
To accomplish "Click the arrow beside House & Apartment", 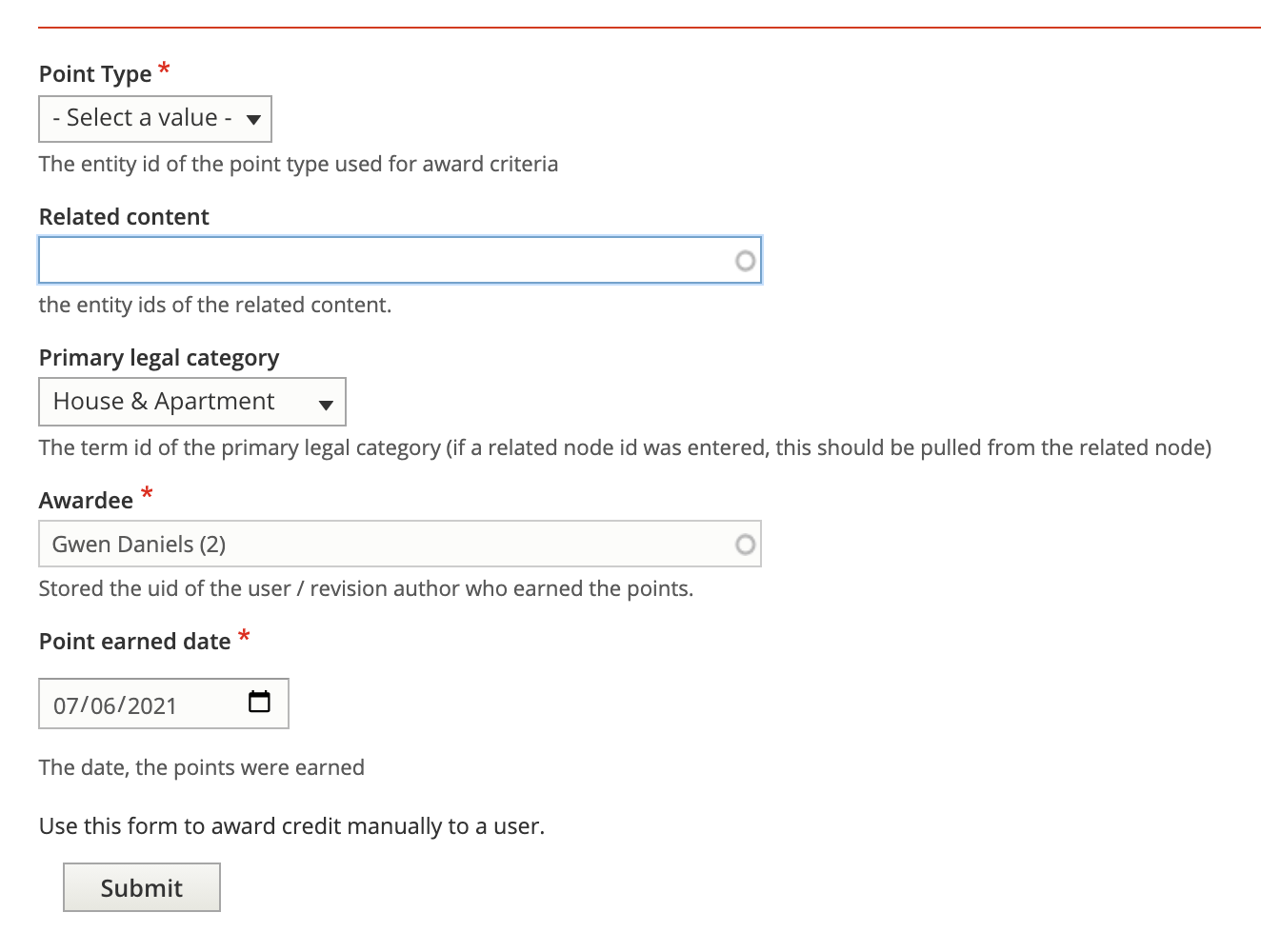I will pyautogui.click(x=326, y=405).
